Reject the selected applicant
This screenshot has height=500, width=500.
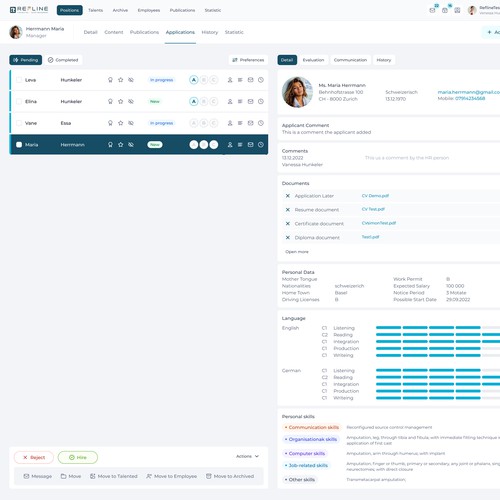pyautogui.click(x=34, y=457)
